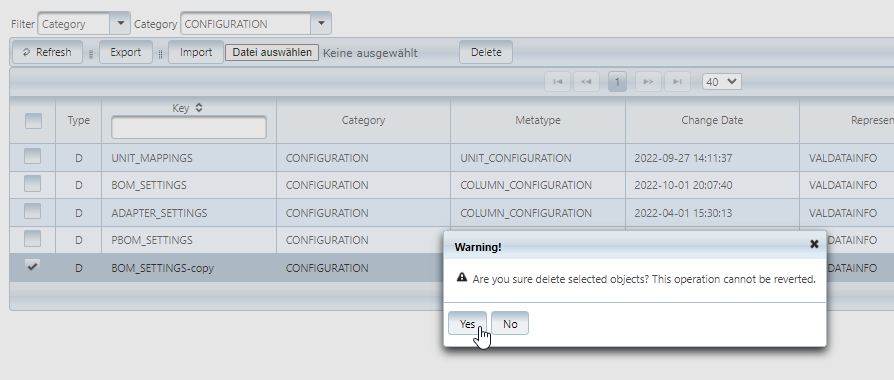Refresh the table contents
The height and width of the screenshot is (380, 894).
point(47,52)
